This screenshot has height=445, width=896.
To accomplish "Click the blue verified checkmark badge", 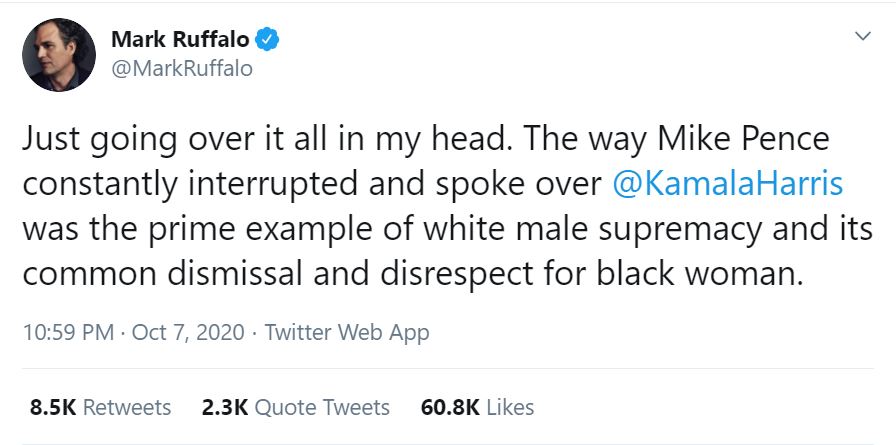I will click(267, 40).
